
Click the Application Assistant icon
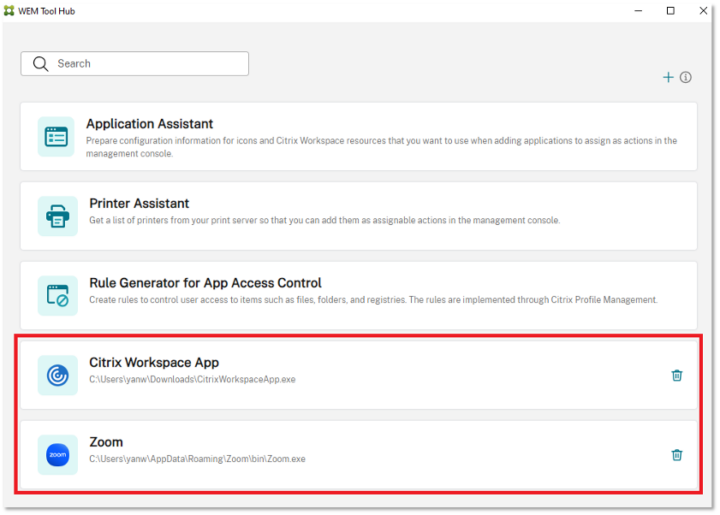[57, 136]
